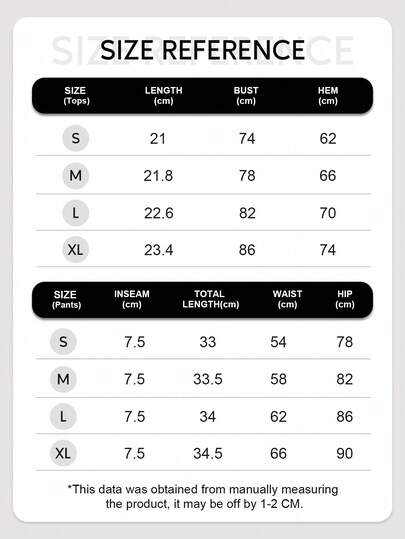The image size is (405, 539).
Task: Click the WAIST (cm) column header
Action: (287, 299)
